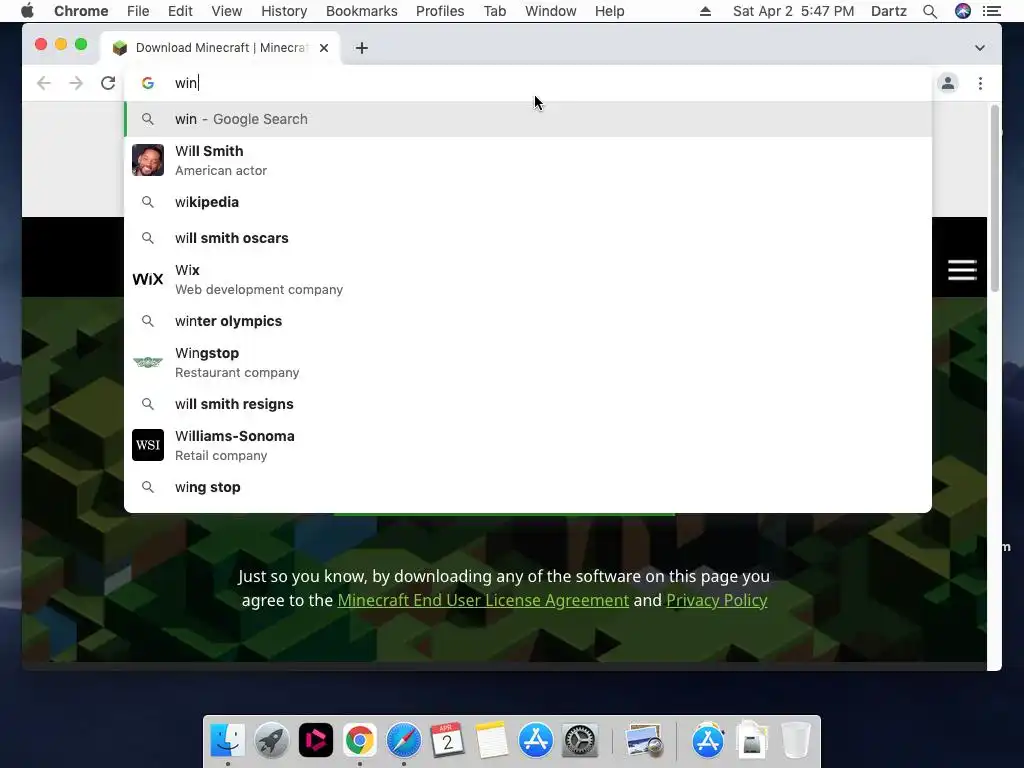Open the Bookmarks menu
This screenshot has width=1024, height=768.
pos(361,11)
